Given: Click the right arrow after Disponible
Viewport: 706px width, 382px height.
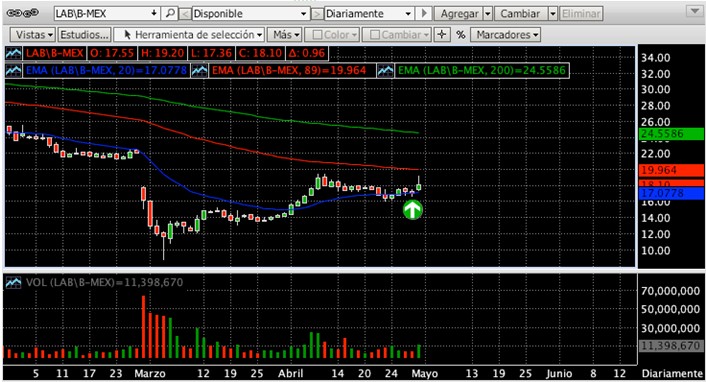Looking at the screenshot, I should point(317,14).
